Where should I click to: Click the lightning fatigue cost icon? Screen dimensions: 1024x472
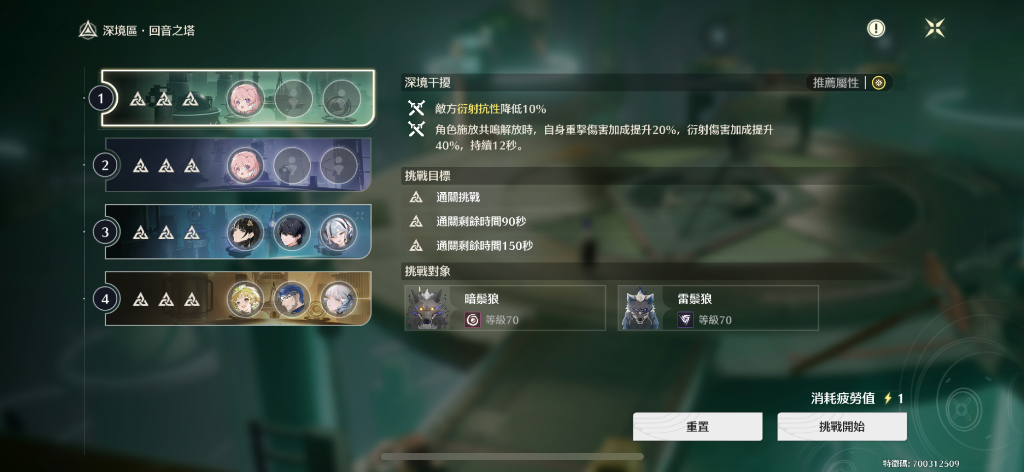(x=888, y=398)
